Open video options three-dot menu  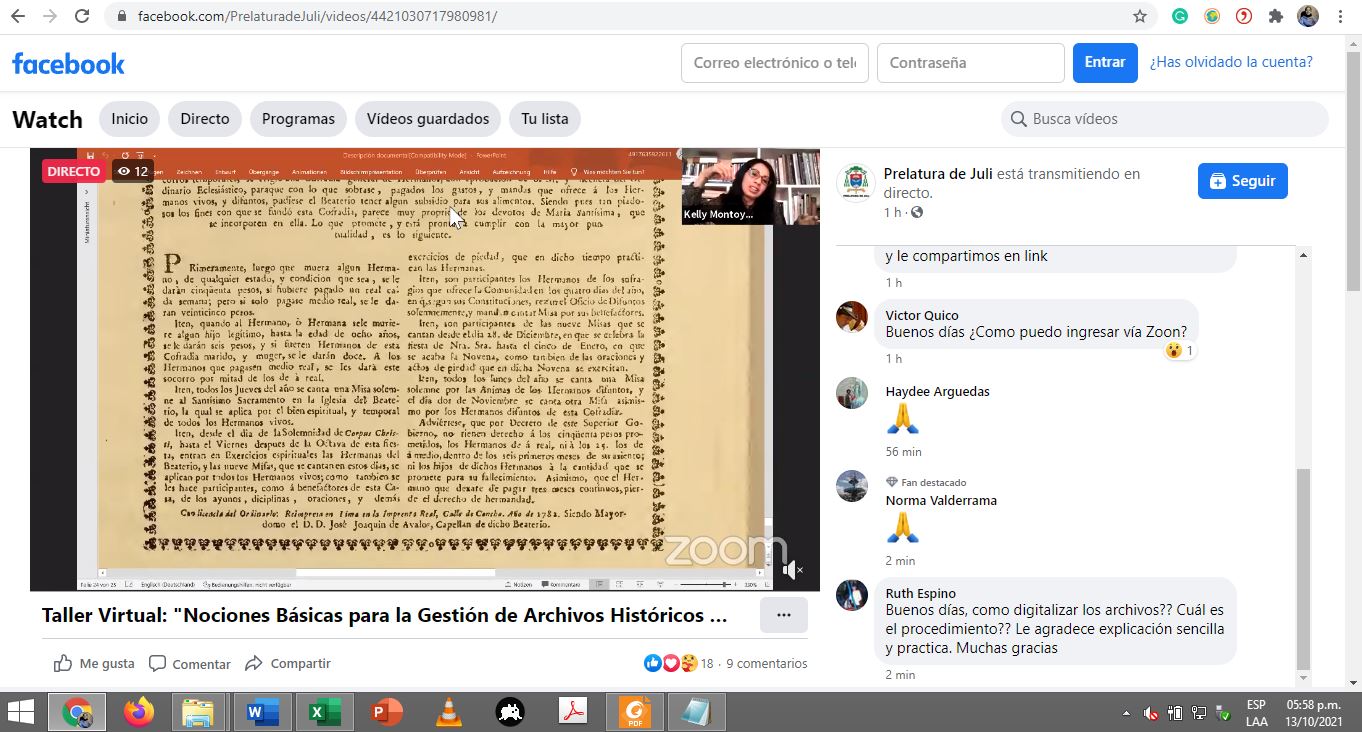coord(783,615)
